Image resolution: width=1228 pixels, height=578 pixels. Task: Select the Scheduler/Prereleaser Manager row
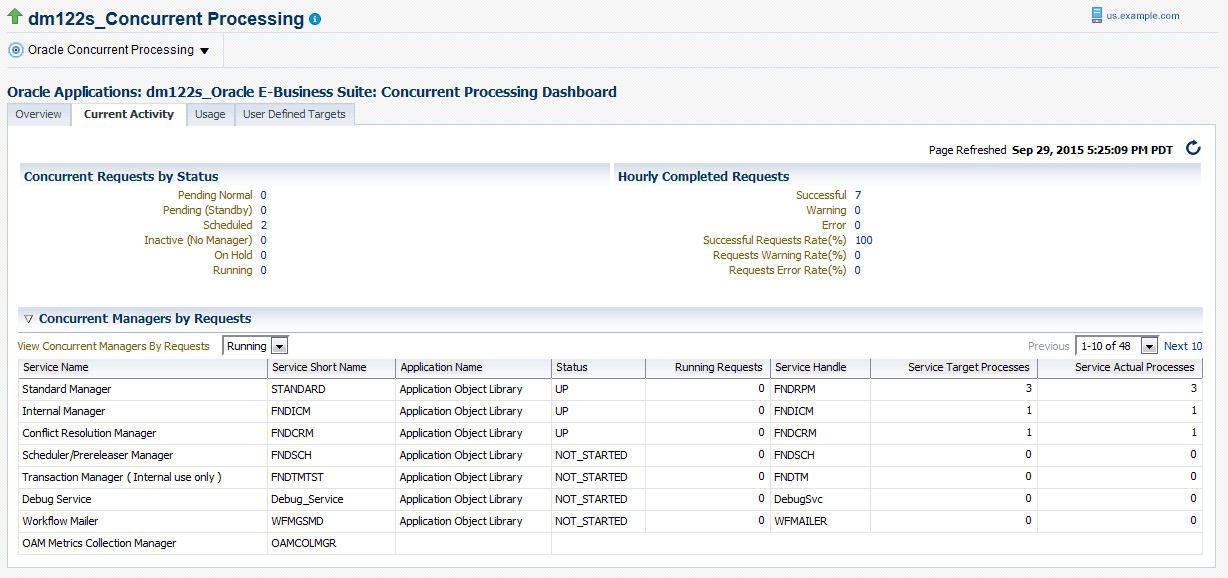tap(610, 455)
